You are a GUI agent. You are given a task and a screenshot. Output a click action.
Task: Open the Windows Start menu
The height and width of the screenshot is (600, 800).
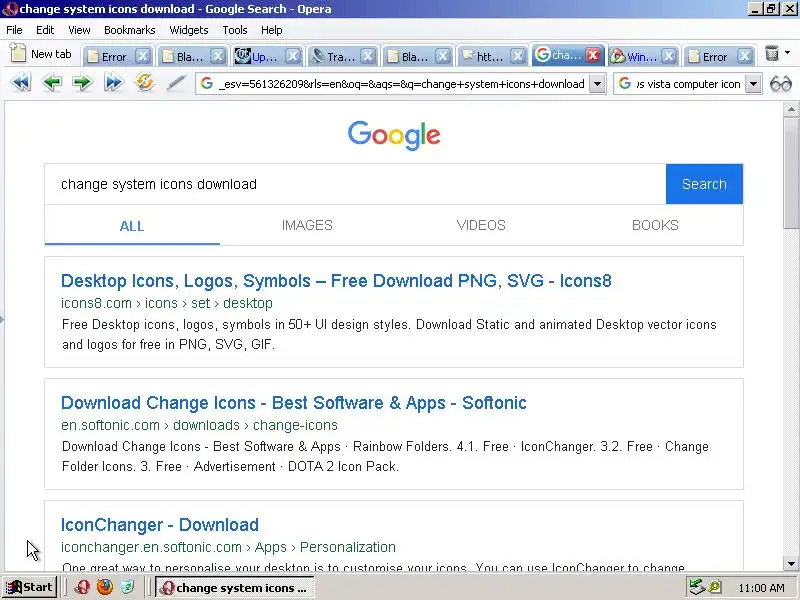click(29, 587)
